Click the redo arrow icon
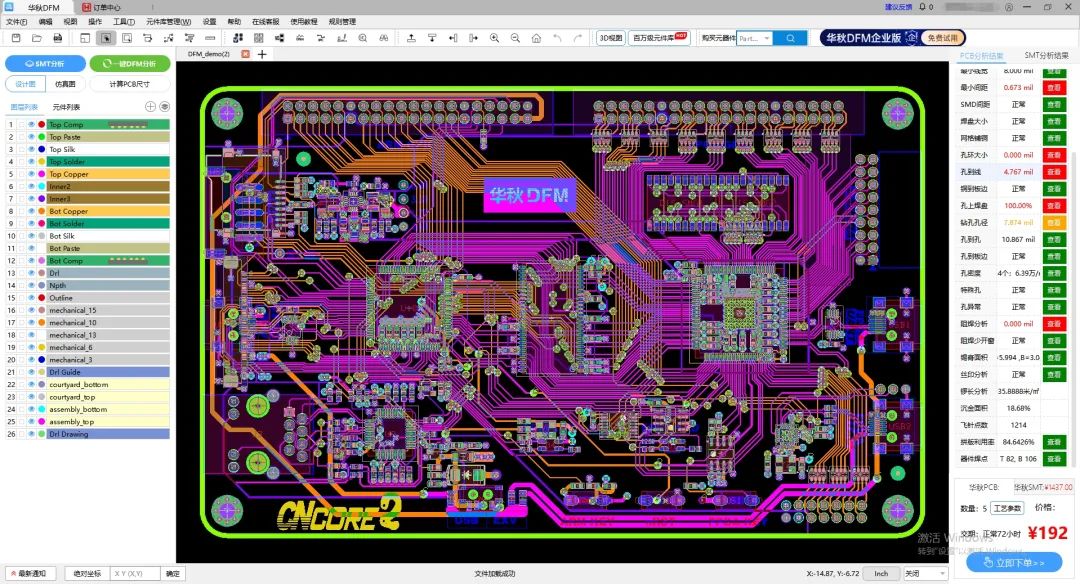 click(x=578, y=38)
